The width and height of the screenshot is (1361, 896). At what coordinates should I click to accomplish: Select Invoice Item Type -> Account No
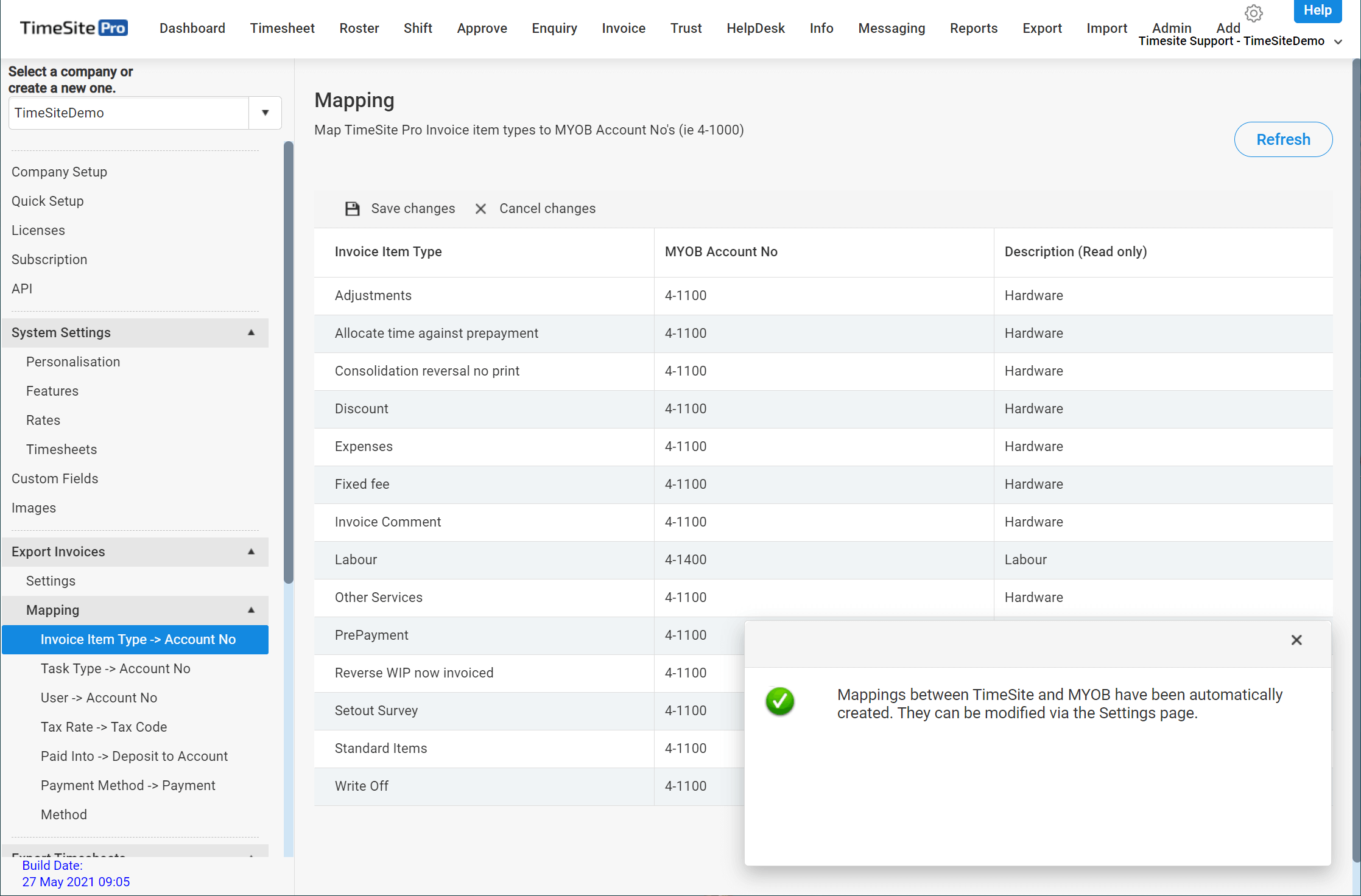(x=135, y=640)
